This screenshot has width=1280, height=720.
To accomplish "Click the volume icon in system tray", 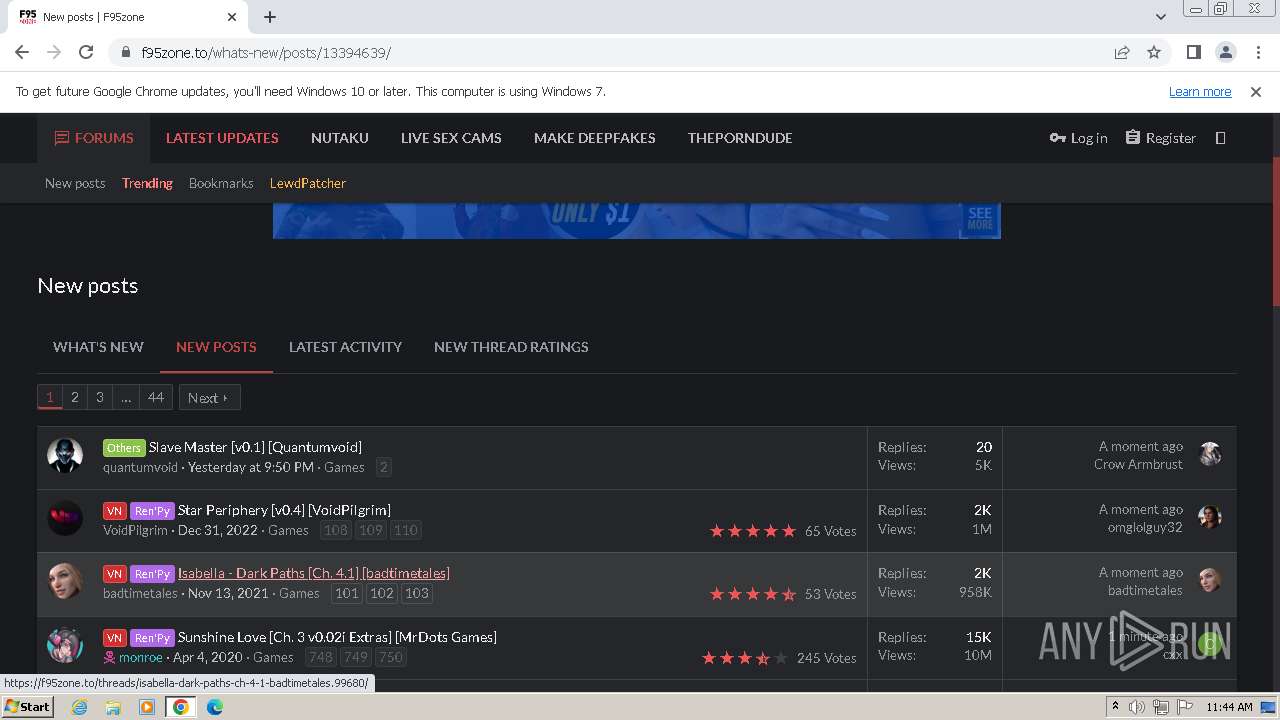I will tap(1137, 707).
